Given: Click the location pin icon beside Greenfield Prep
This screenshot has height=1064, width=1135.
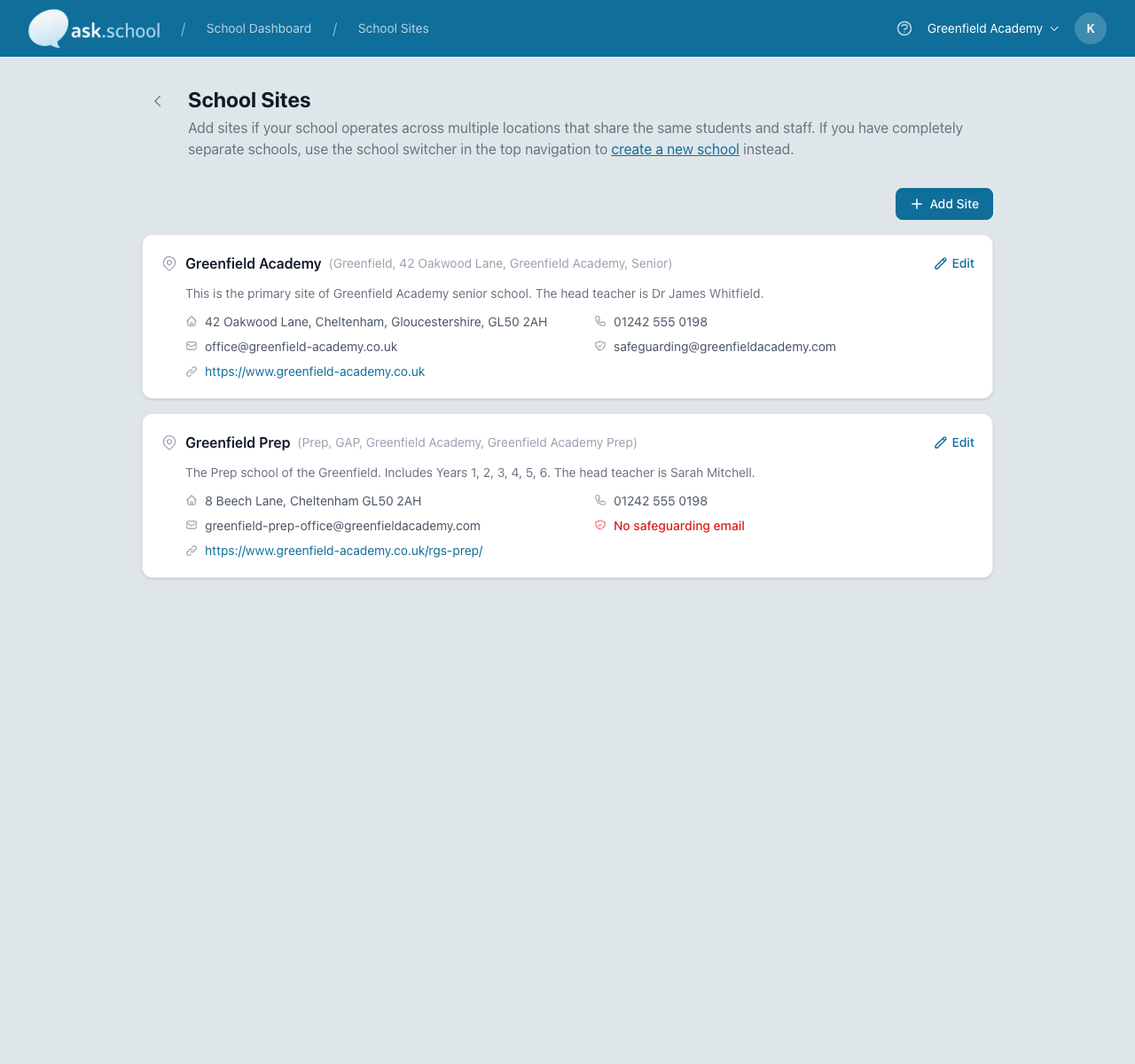Looking at the screenshot, I should tap(169, 442).
